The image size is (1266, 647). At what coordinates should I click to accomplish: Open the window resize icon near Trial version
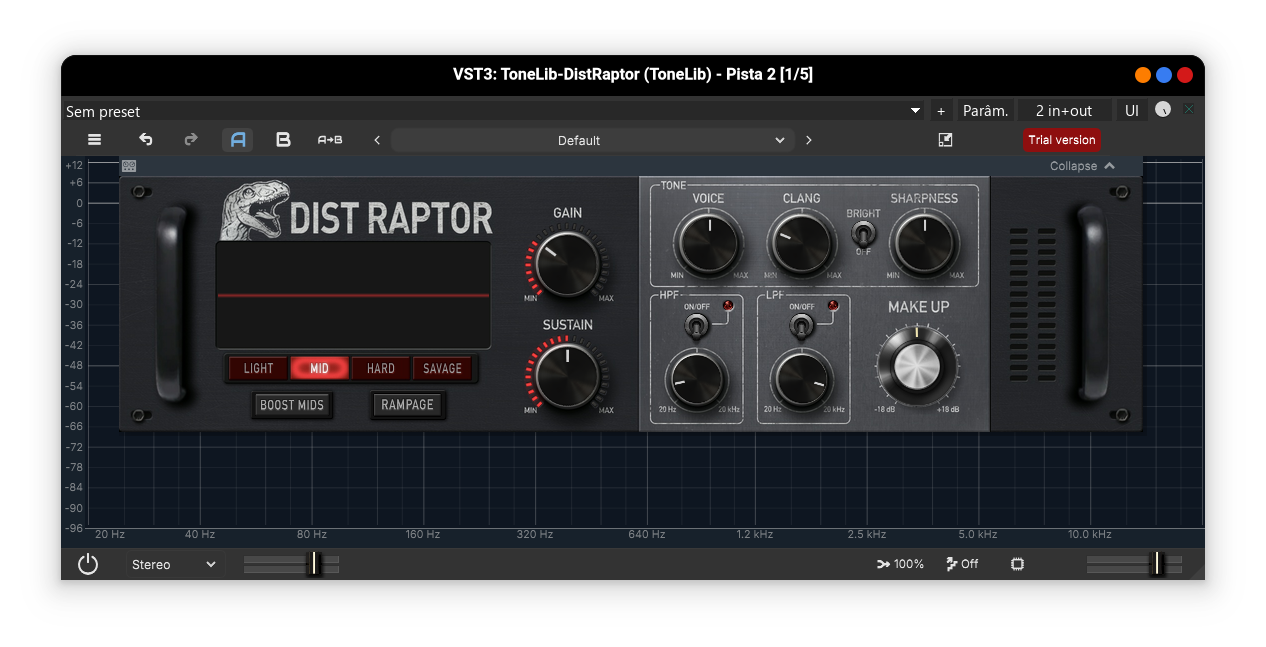(x=944, y=140)
